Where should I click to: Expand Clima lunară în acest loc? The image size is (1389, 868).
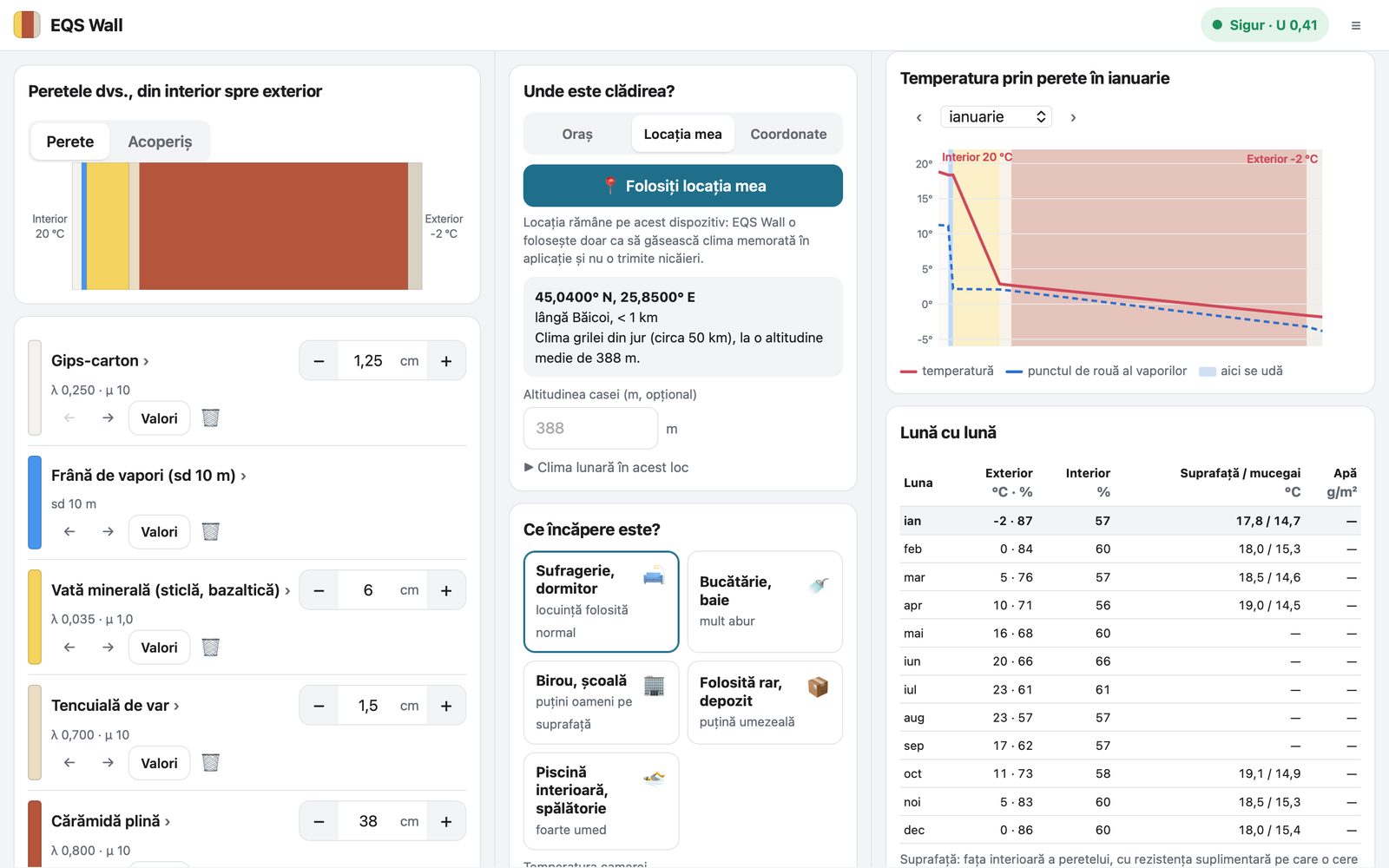point(606,467)
